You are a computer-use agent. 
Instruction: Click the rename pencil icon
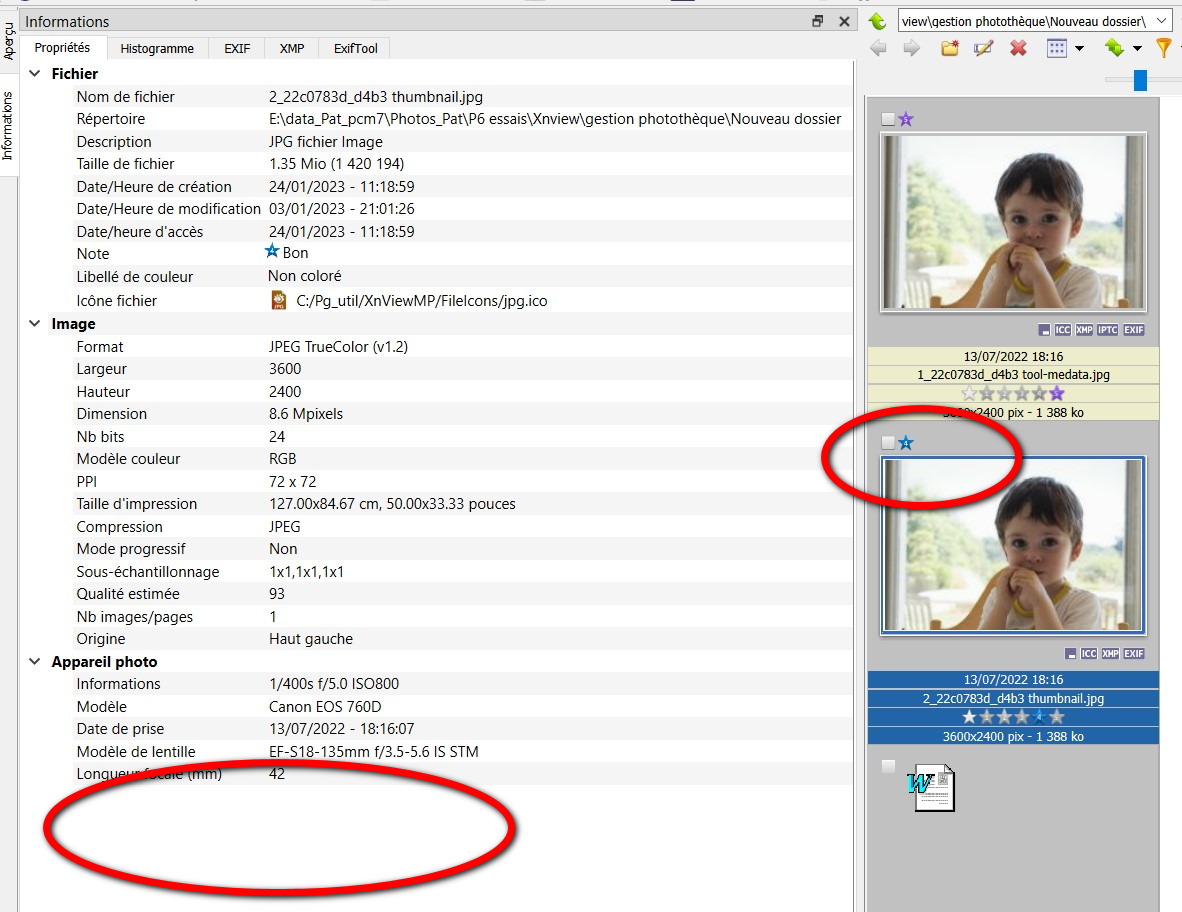[x=984, y=48]
